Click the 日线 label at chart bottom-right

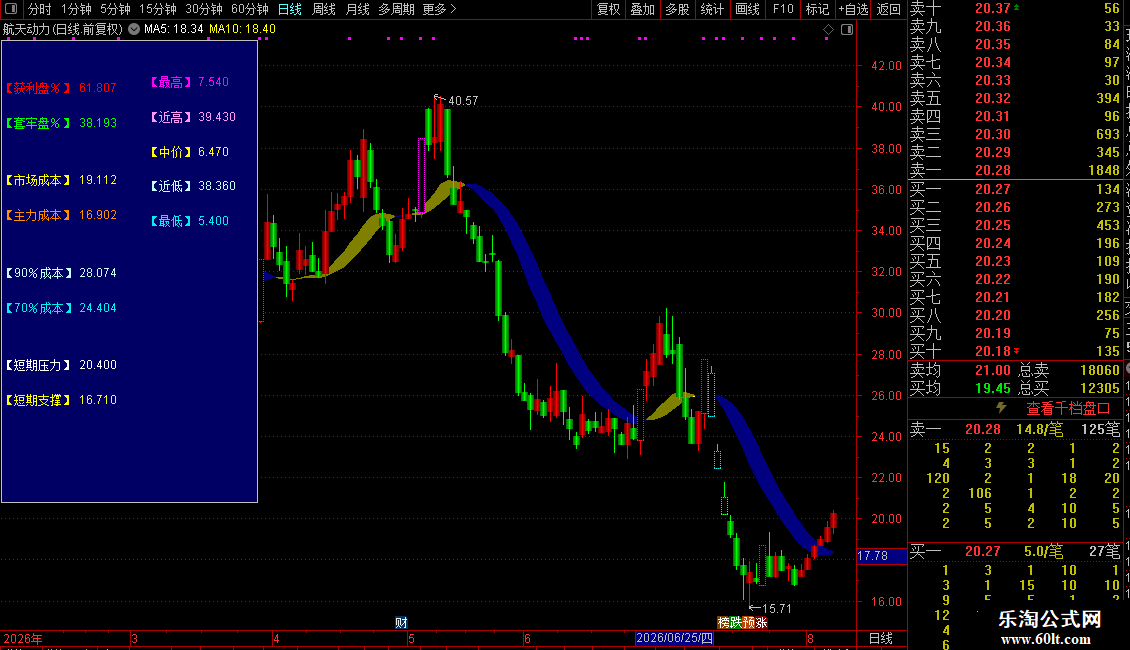point(881,638)
